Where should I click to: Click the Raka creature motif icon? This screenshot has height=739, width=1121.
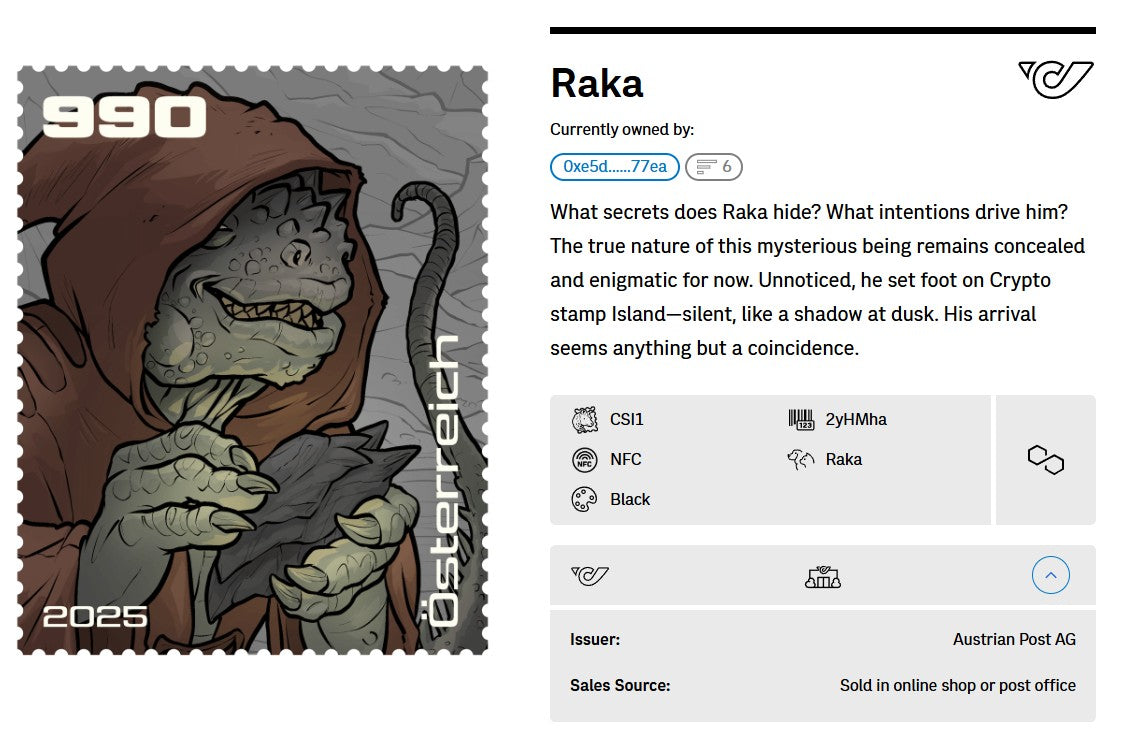click(800, 459)
